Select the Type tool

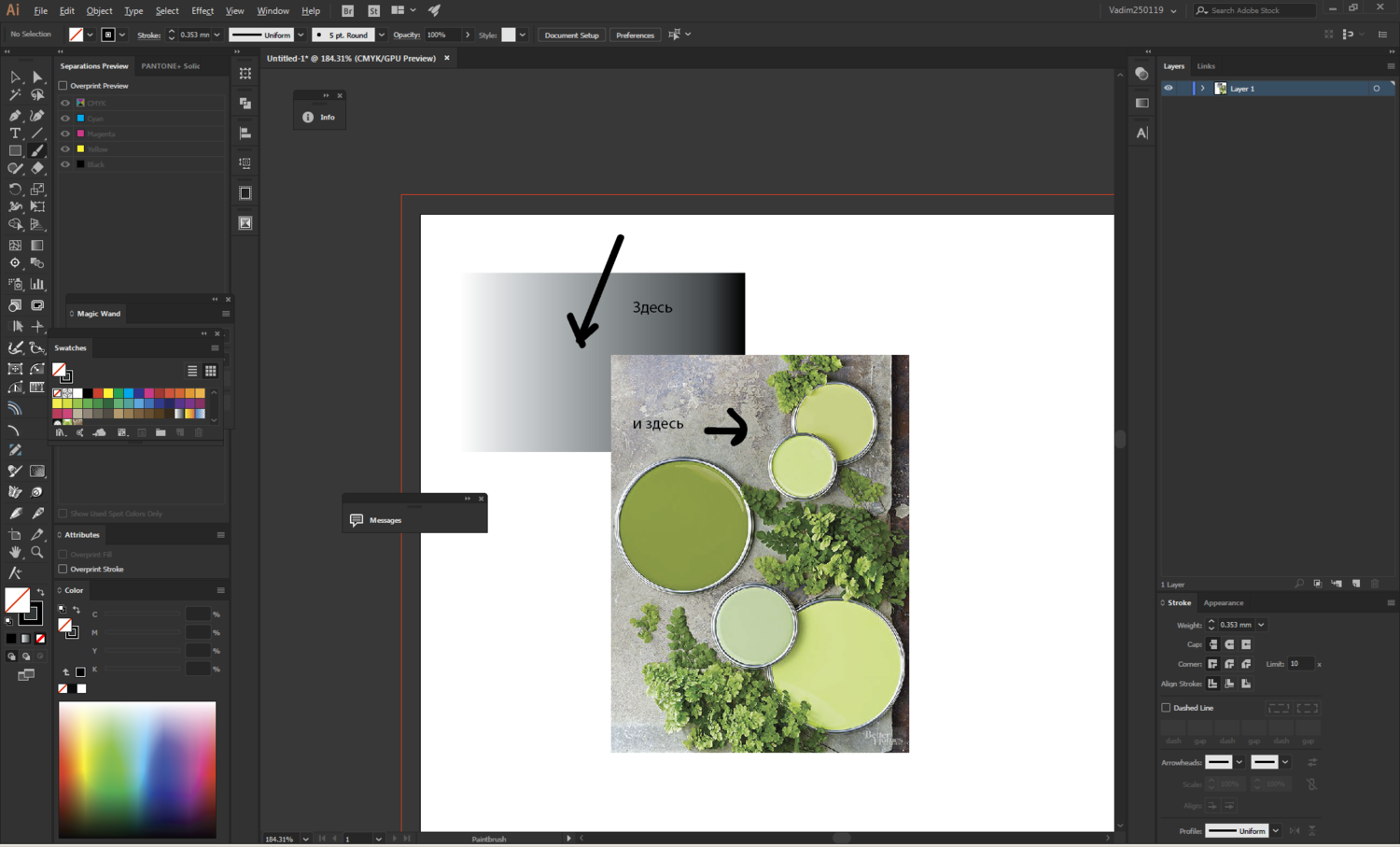pyautogui.click(x=15, y=134)
